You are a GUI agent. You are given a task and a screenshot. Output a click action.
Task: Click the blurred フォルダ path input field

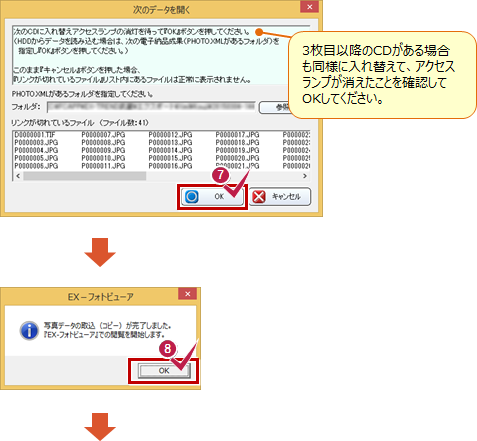151,107
